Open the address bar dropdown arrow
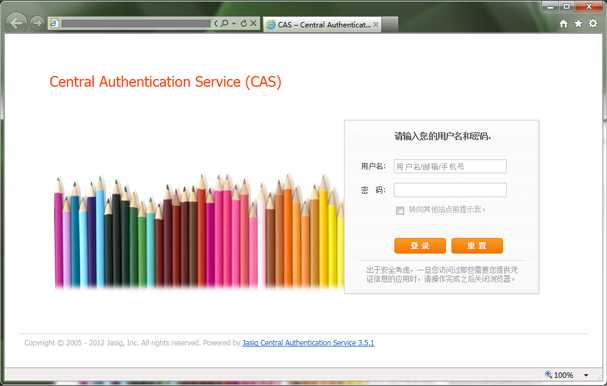Screen dimensions: 607x386 [x=234, y=24]
